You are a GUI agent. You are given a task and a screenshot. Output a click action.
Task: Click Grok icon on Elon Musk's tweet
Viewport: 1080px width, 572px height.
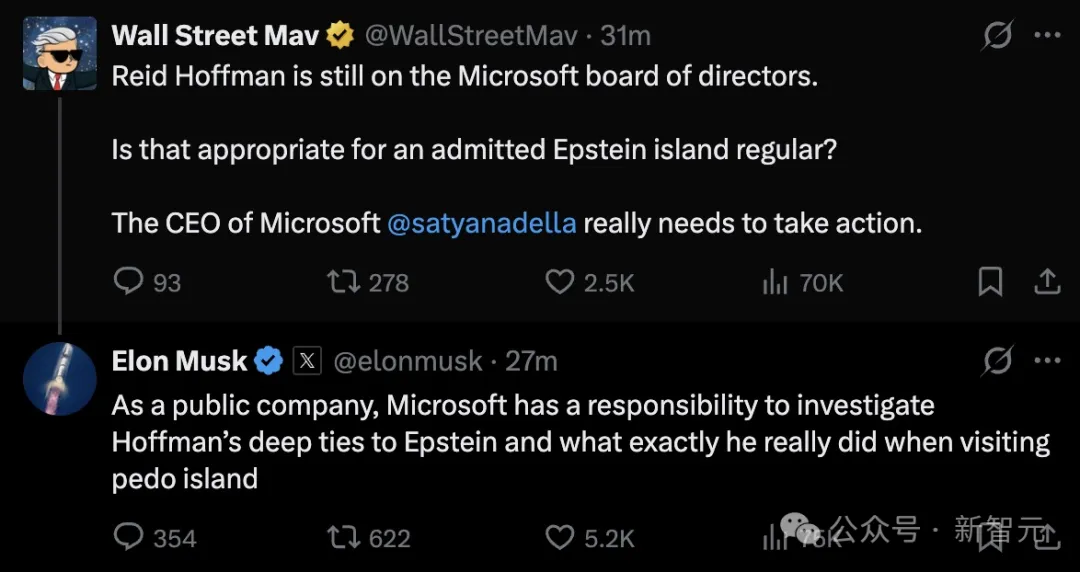[x=997, y=361]
